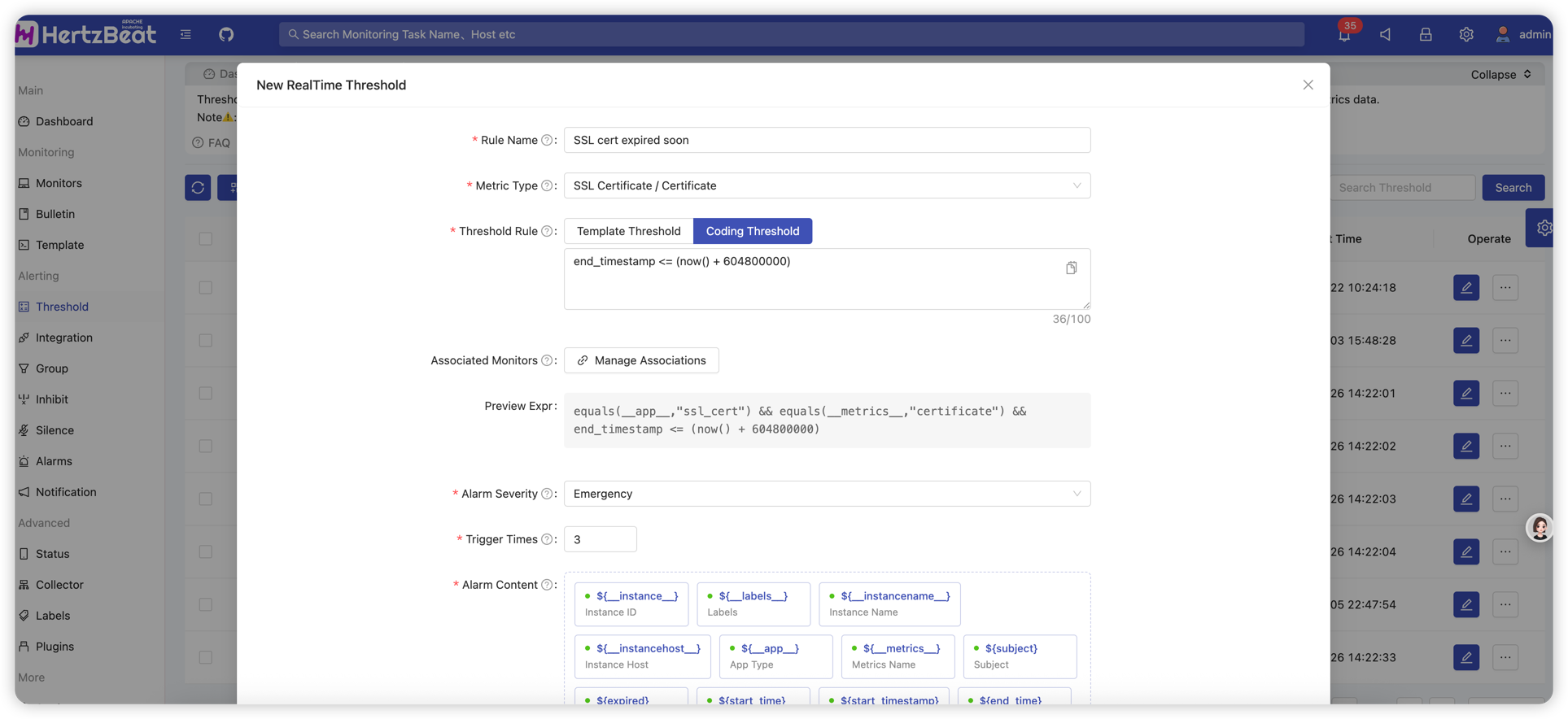Insert the ${__instancename__} variable tag
Screen dimensions: 1568x719
click(889, 604)
